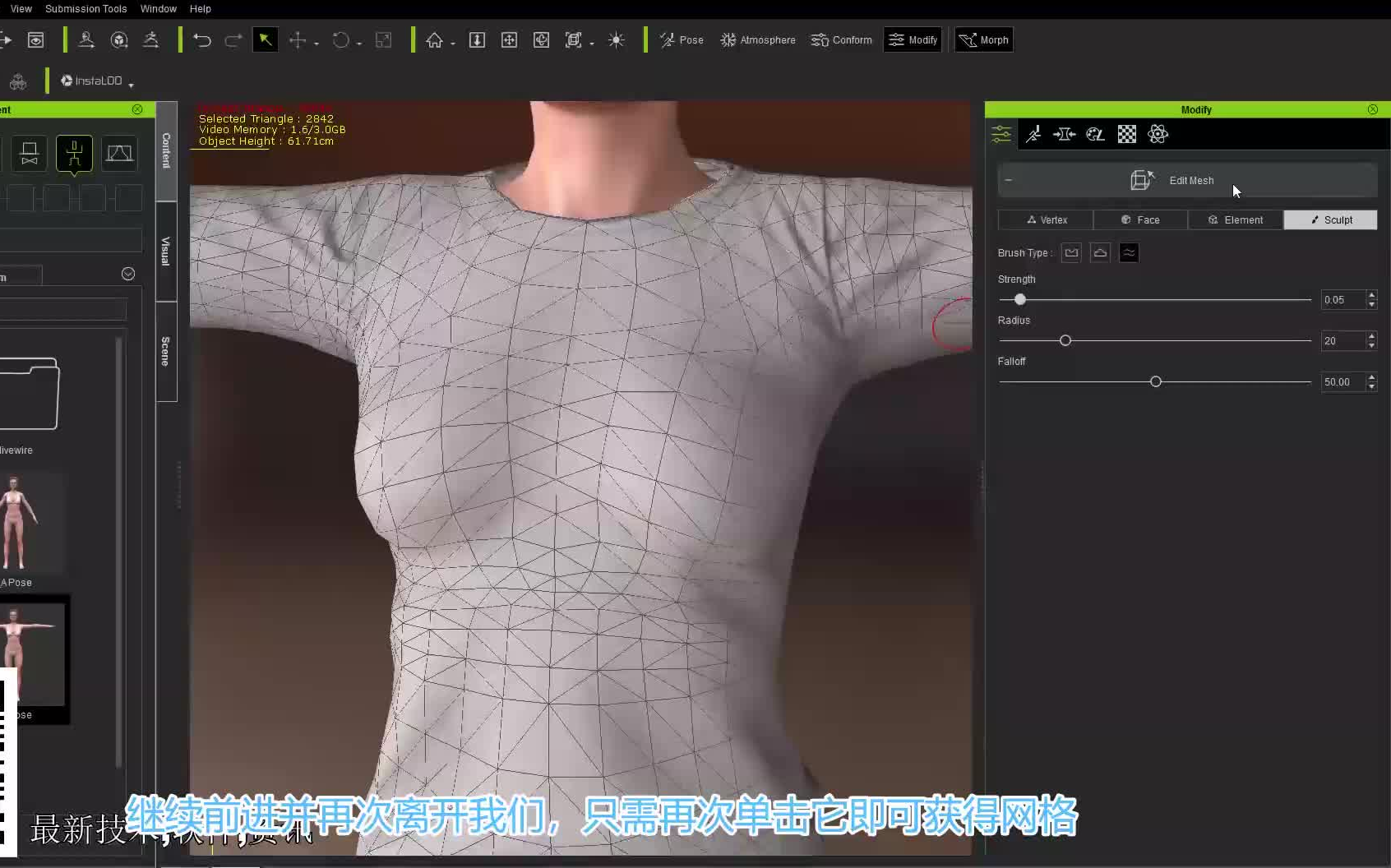Select the Move tool in the toolbar
Screen dimensions: 1391x868
tap(298, 39)
